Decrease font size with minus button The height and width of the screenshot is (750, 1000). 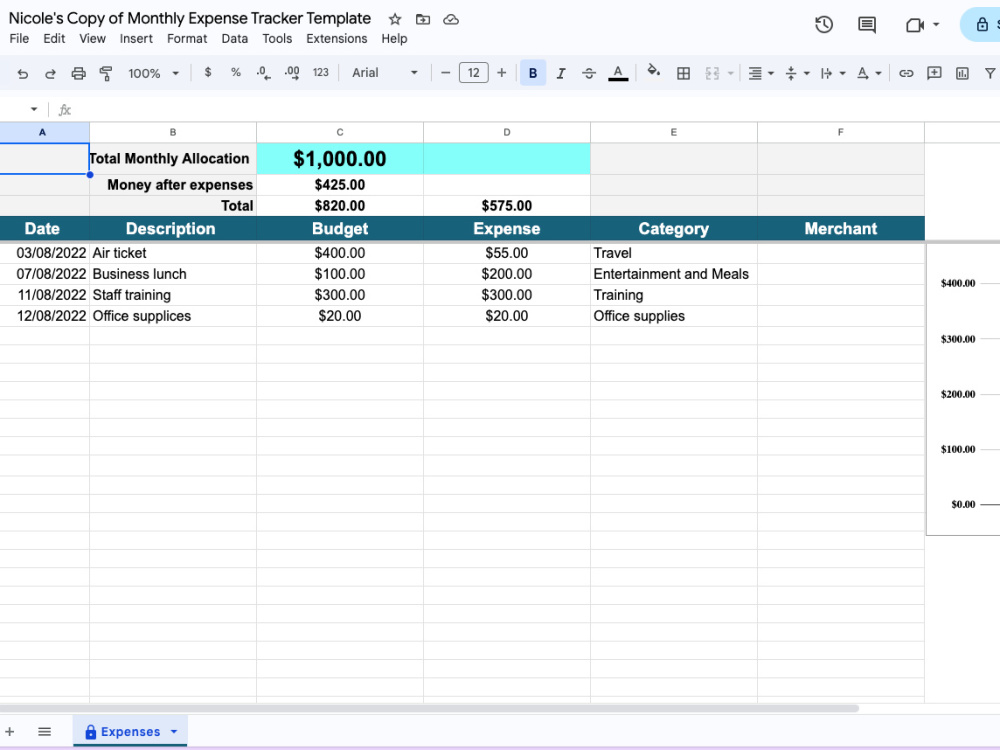click(x=446, y=73)
